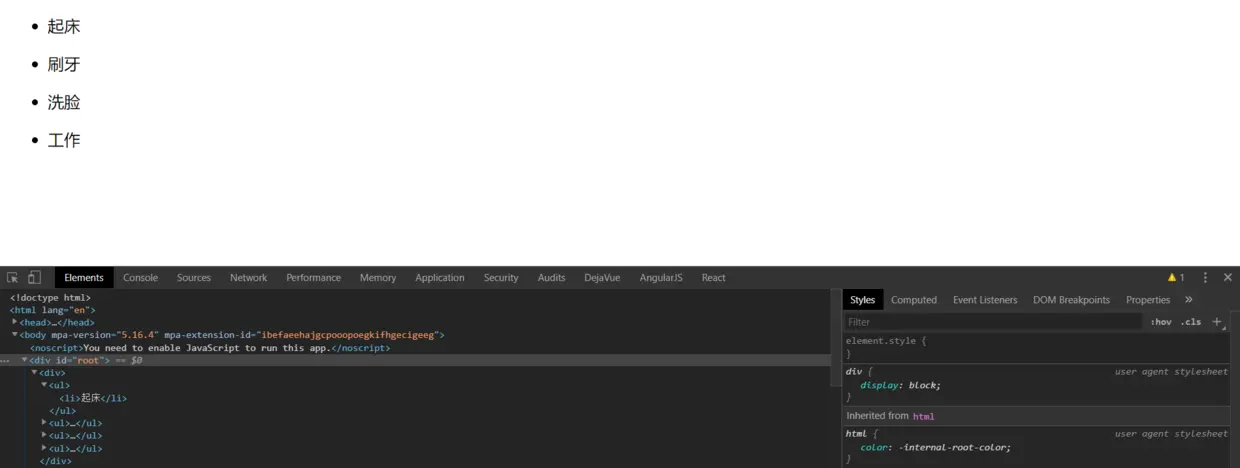The height and width of the screenshot is (468, 1240).
Task: Click the display: block declaration
Action: click(x=901, y=385)
